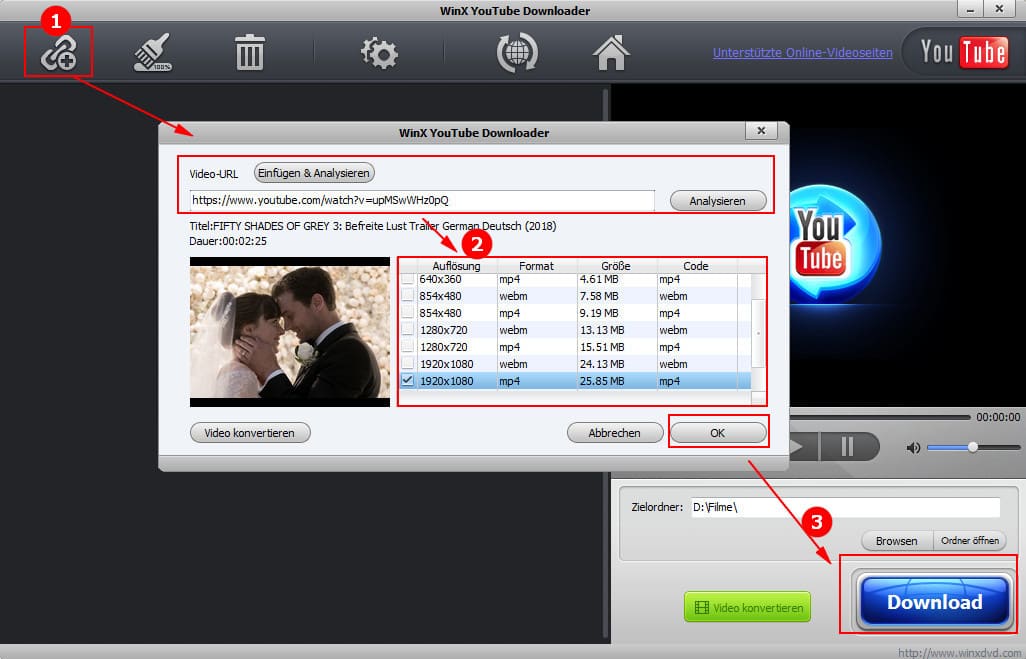Screen dimensions: 1026x659
Task: Click the green Video konvertieren button
Action: tap(747, 607)
